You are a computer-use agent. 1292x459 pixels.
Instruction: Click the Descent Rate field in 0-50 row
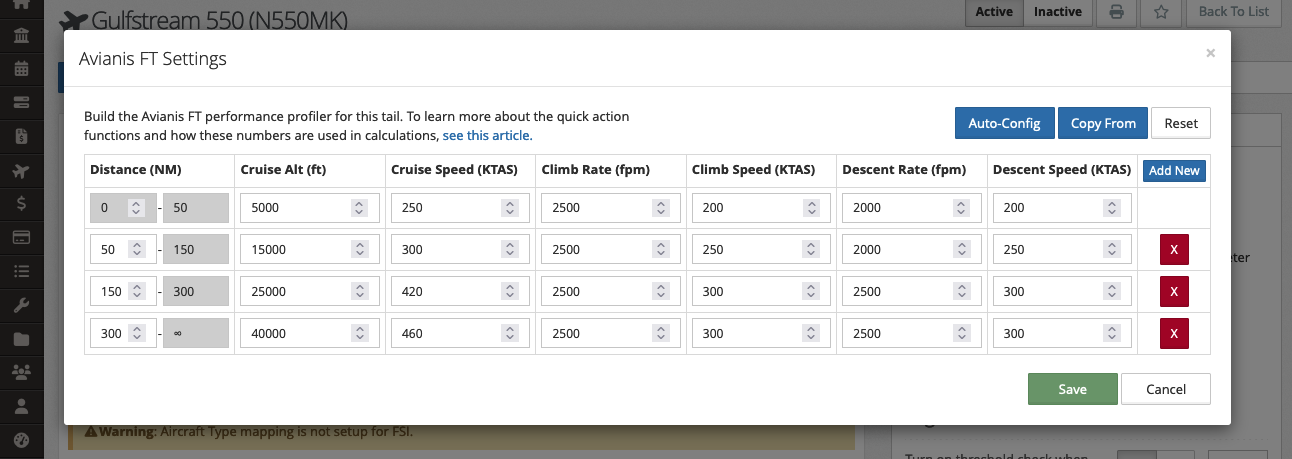pos(912,208)
